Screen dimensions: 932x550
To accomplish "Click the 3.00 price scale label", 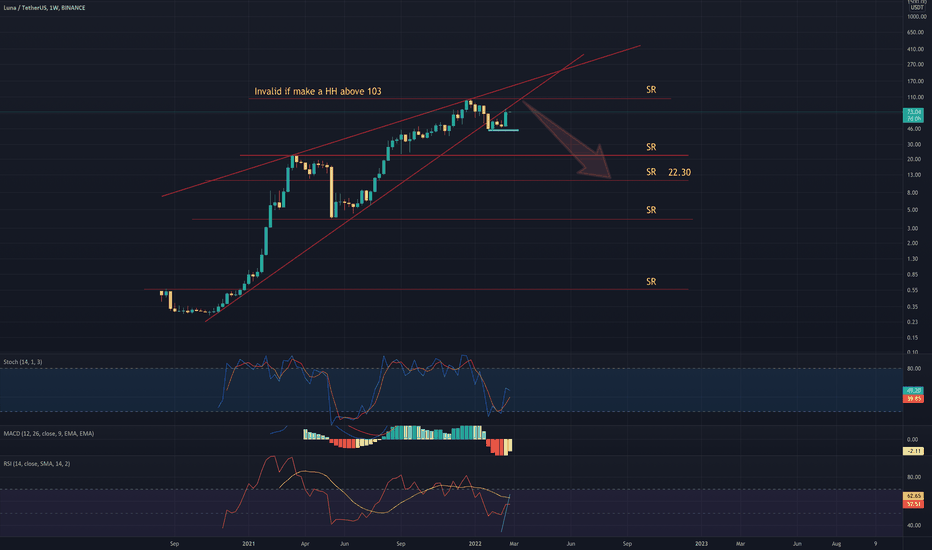I will point(914,228).
